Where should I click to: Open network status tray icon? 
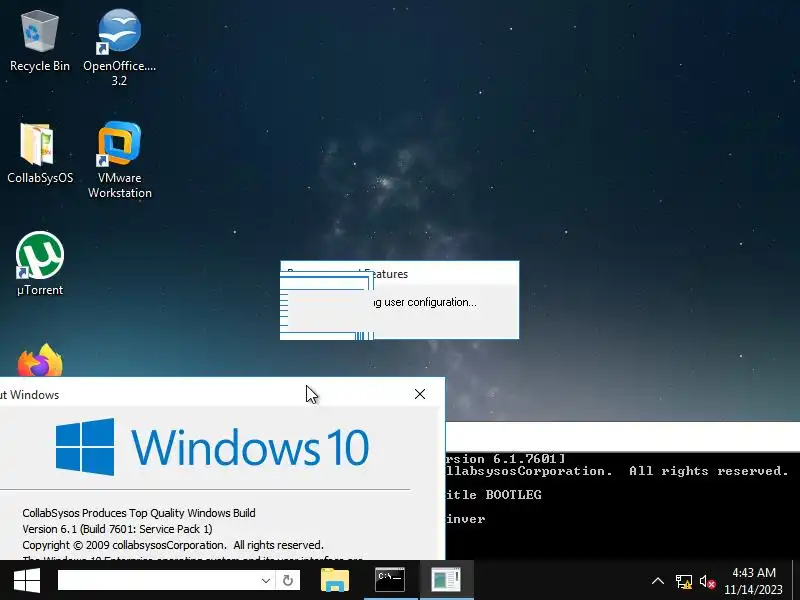coord(684,581)
